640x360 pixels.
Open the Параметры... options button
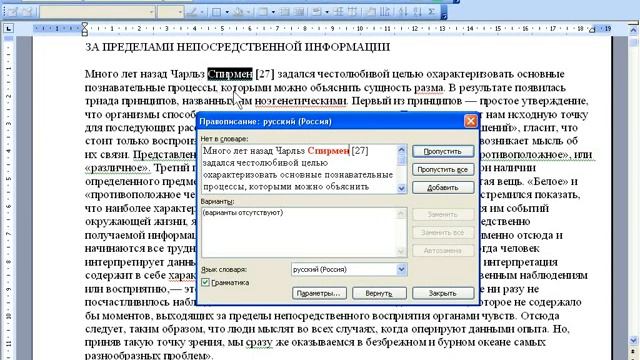point(319,293)
